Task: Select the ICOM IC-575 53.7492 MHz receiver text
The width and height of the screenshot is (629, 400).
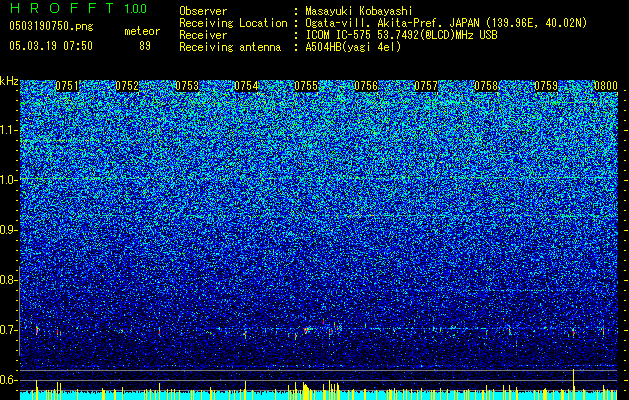Action: 401,35
